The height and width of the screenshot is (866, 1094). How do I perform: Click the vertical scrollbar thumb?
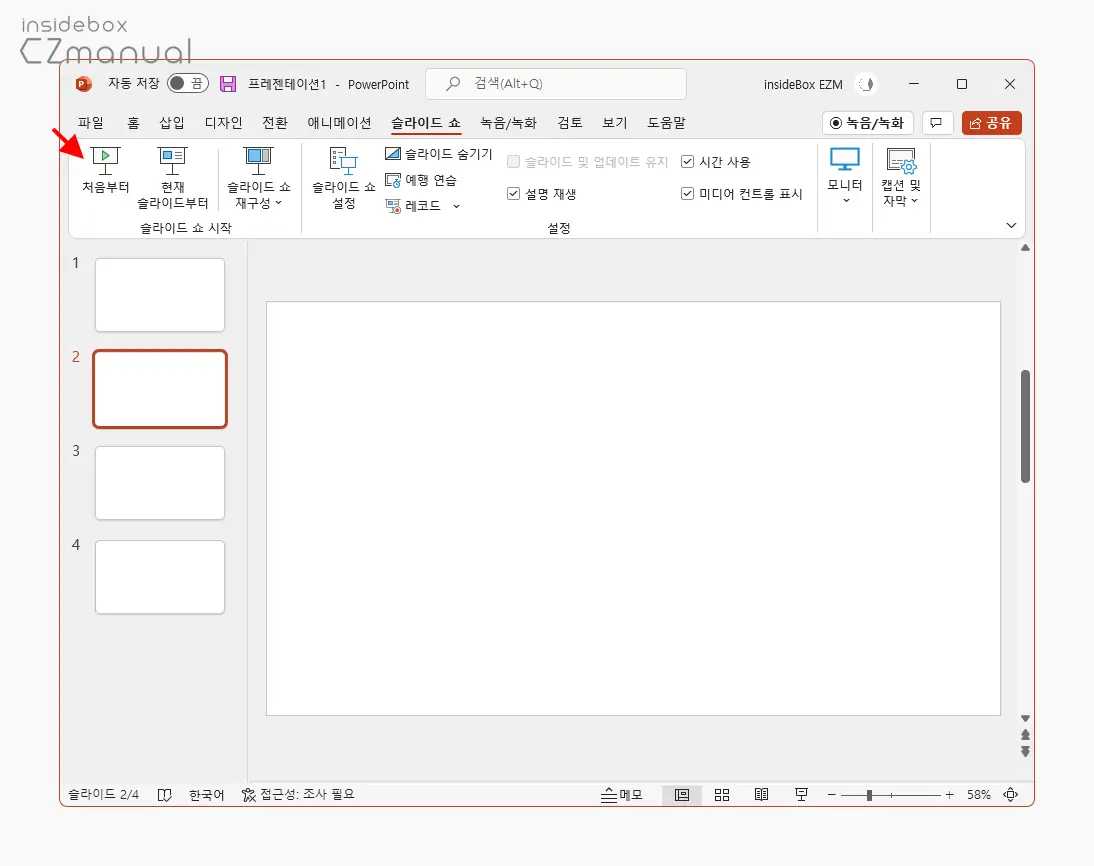click(1025, 426)
